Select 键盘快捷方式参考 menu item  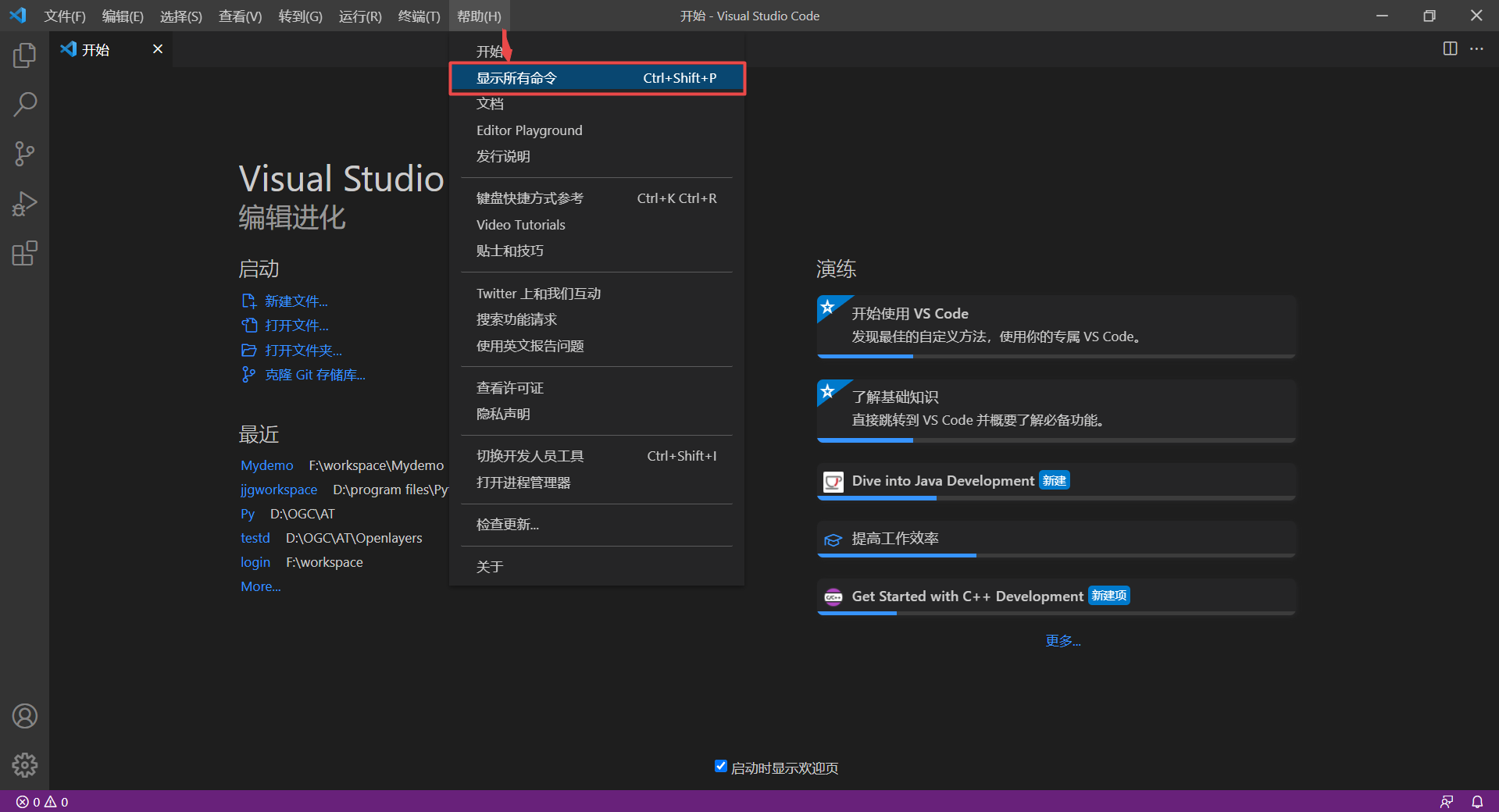597,198
